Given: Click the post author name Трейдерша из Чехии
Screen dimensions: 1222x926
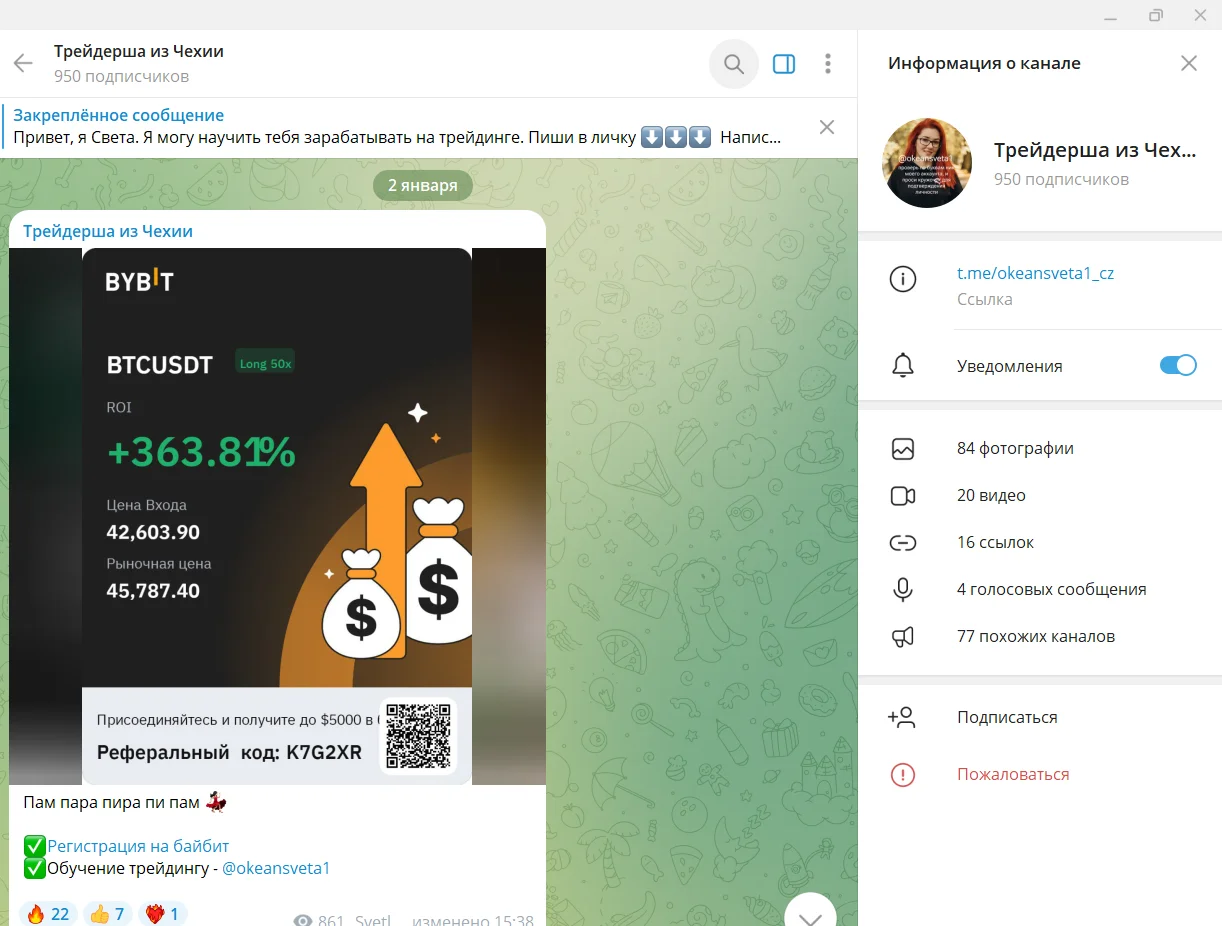Looking at the screenshot, I should click(x=108, y=231).
